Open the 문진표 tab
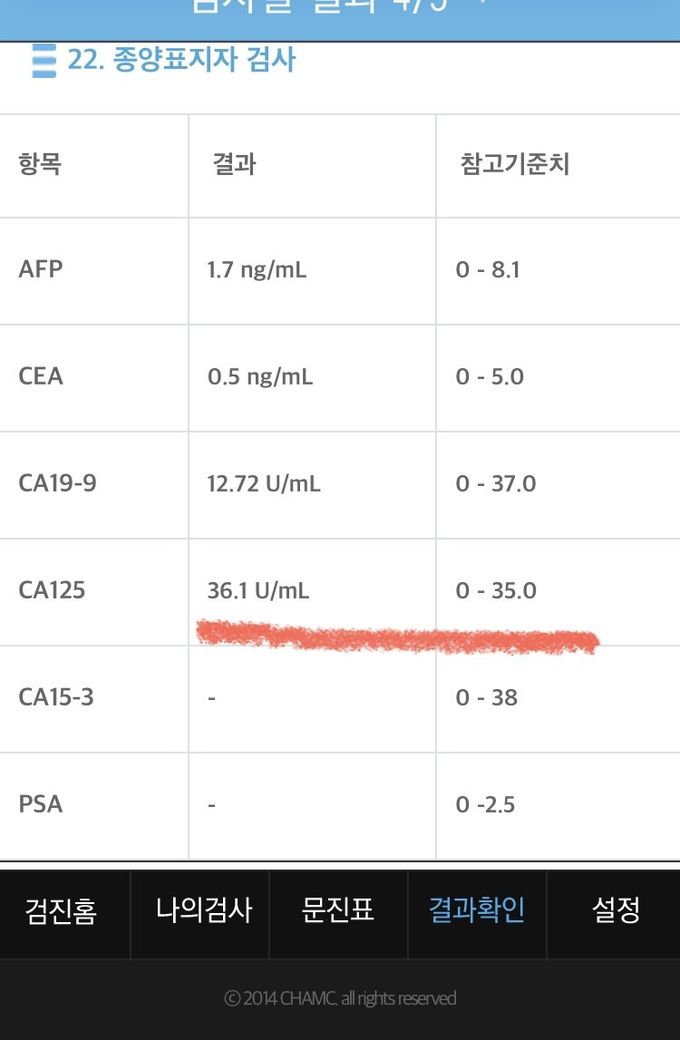680x1040 pixels. coord(338,911)
